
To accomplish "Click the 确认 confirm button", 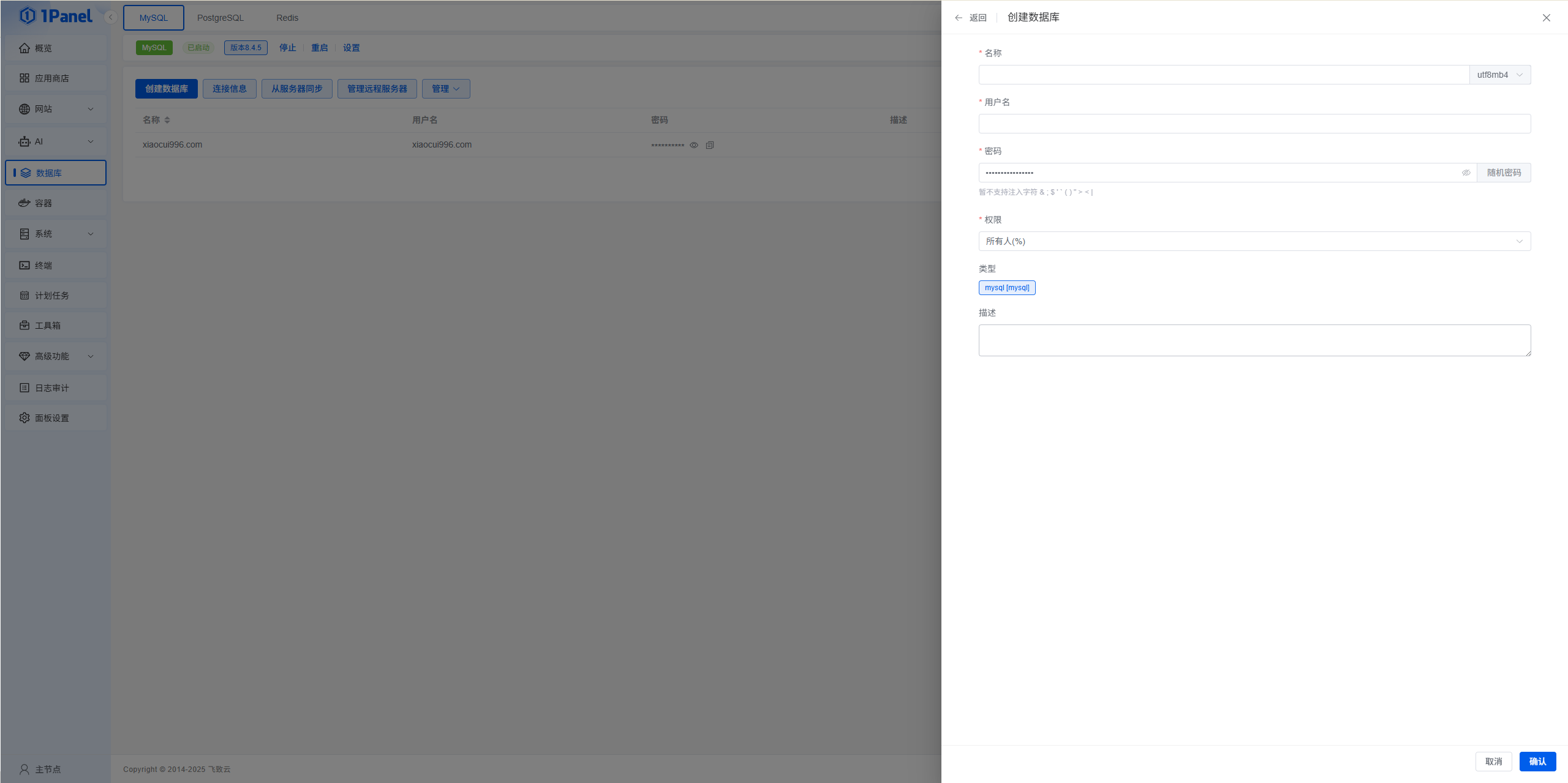I will click(1537, 762).
